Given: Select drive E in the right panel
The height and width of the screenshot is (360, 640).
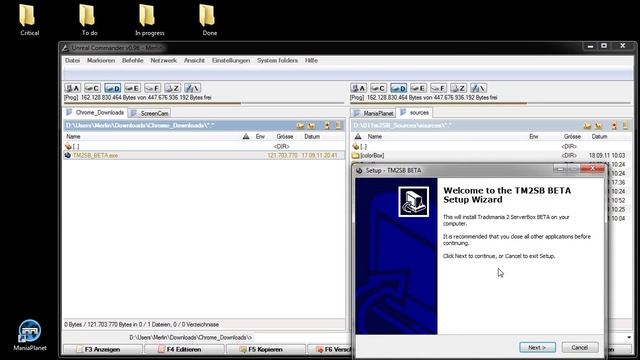Looking at the screenshot, I should coord(418,88).
